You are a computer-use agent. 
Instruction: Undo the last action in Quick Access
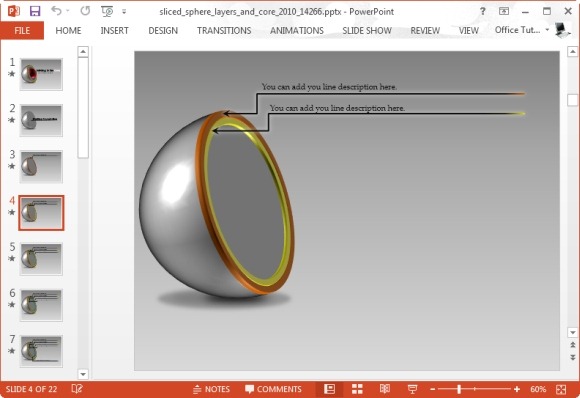pyautogui.click(x=57, y=11)
